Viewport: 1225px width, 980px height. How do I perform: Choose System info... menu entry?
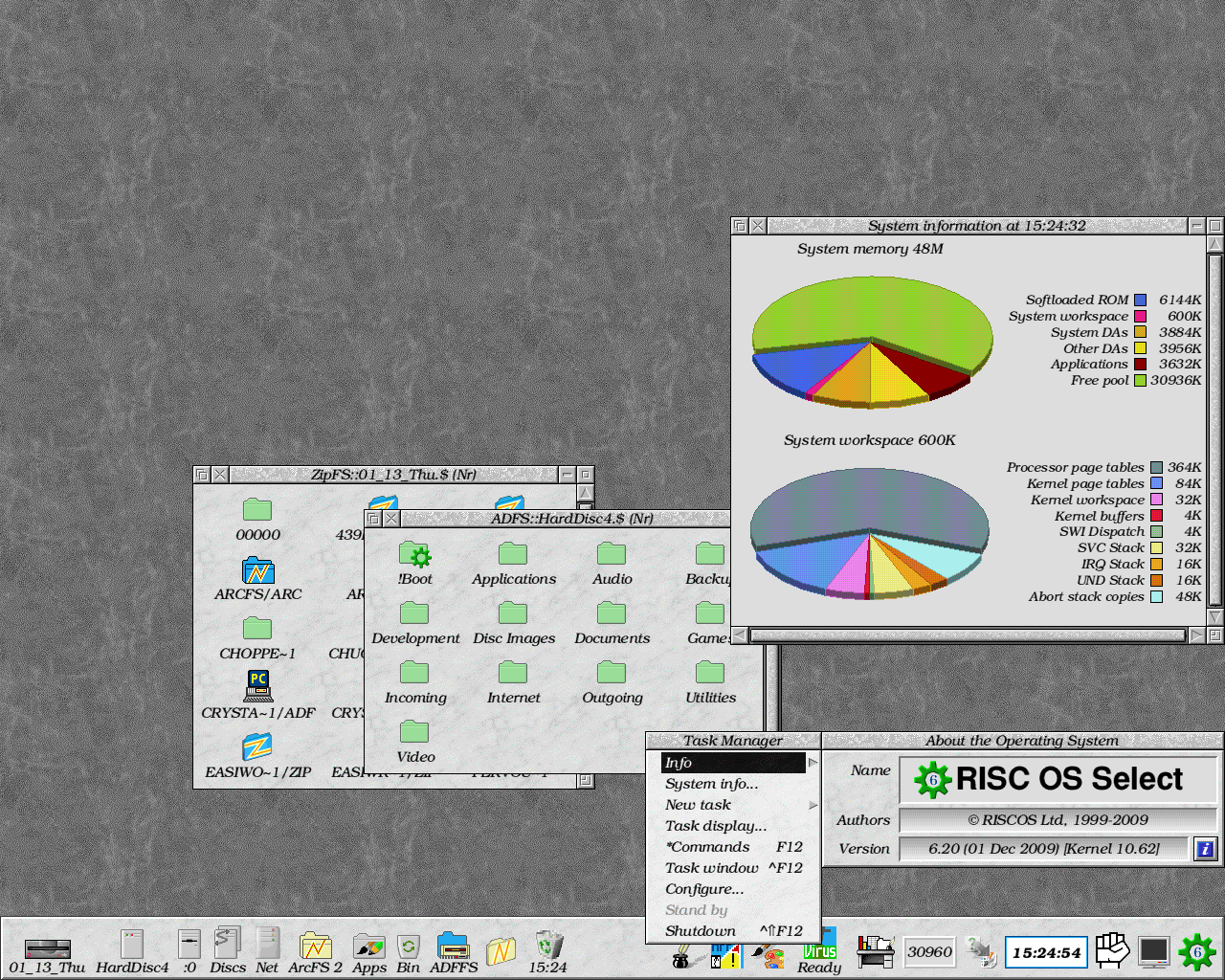coord(733,784)
